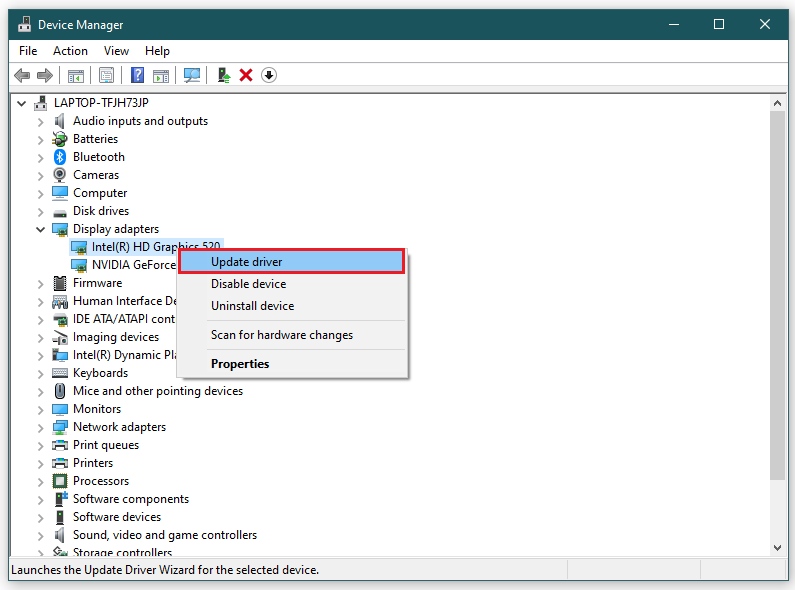Click the Audio inputs and outputs speaker icon

point(60,121)
